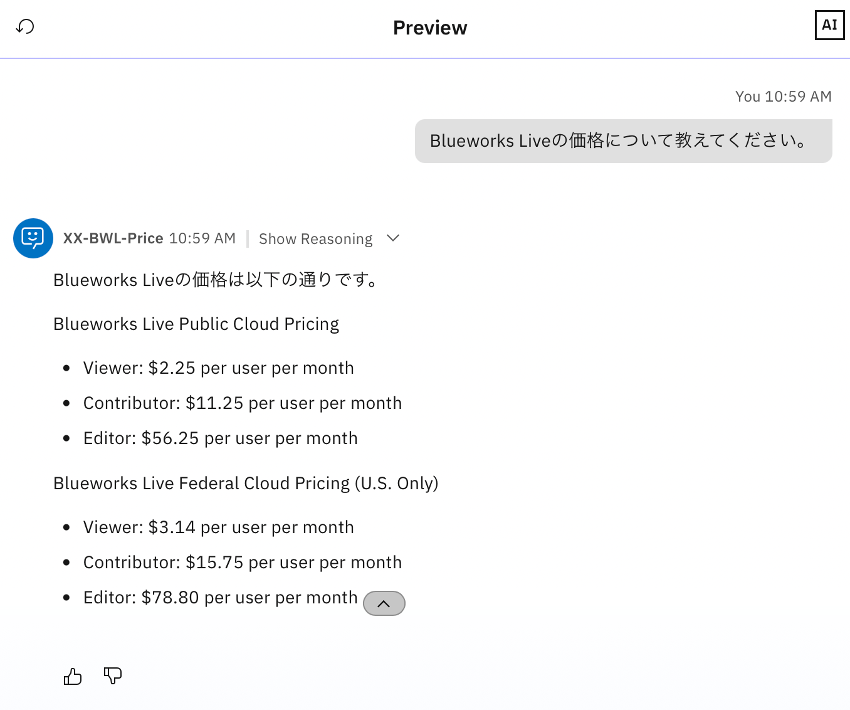This screenshot has height=710, width=850.
Task: Click the You 10:59 AM timestamp
Action: coord(783,97)
